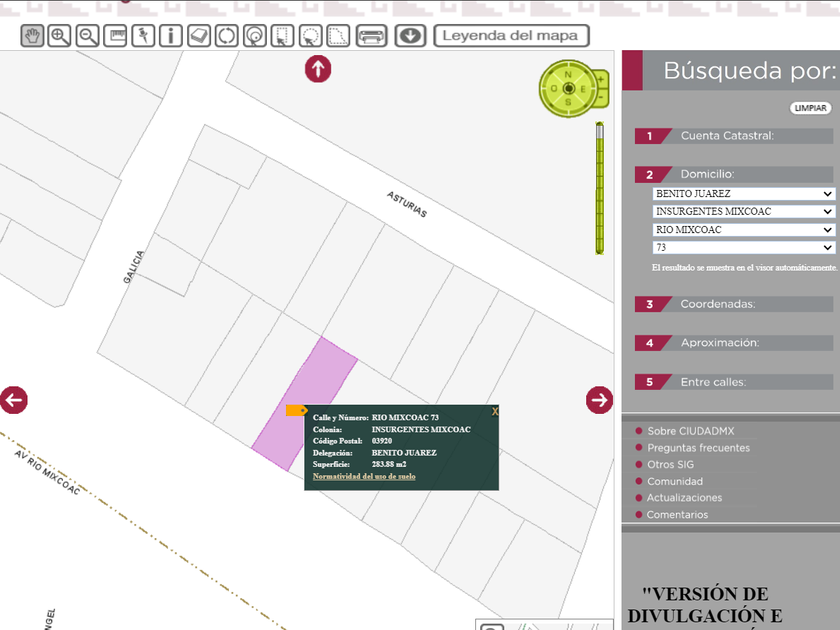Viewport: 840px width, 630px height.
Task: Pan map north with up arrow
Action: (x=318, y=69)
